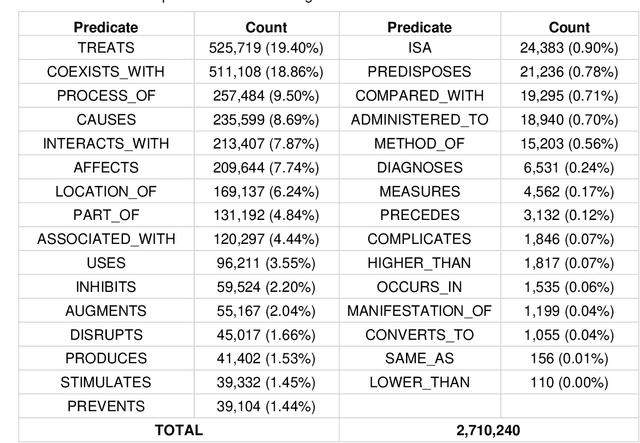Image resolution: width=640 pixels, height=443 pixels.
Task: Click the ASSOCIATED_WITH predicate cell
Action: (x=106, y=239)
